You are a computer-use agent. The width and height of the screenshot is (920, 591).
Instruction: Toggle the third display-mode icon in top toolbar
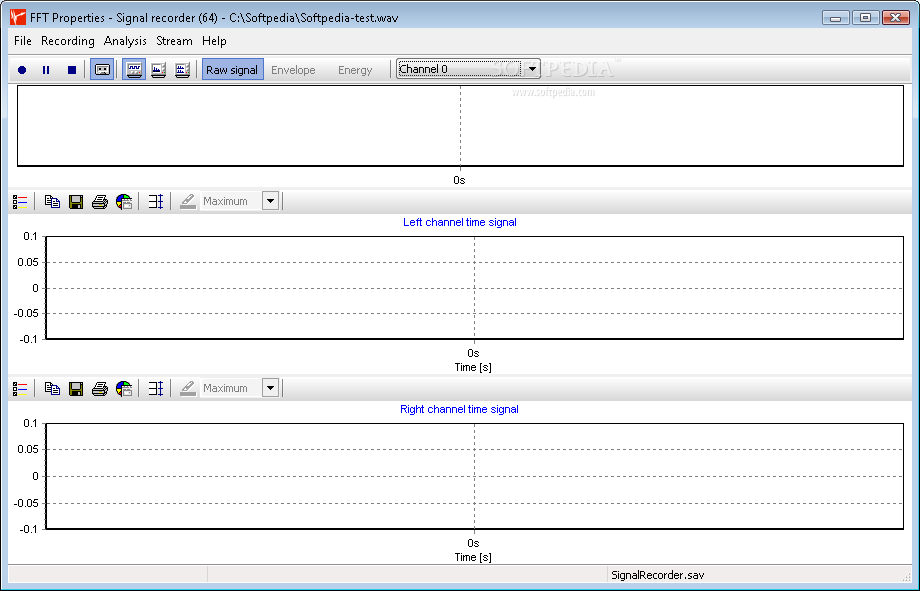(x=182, y=70)
